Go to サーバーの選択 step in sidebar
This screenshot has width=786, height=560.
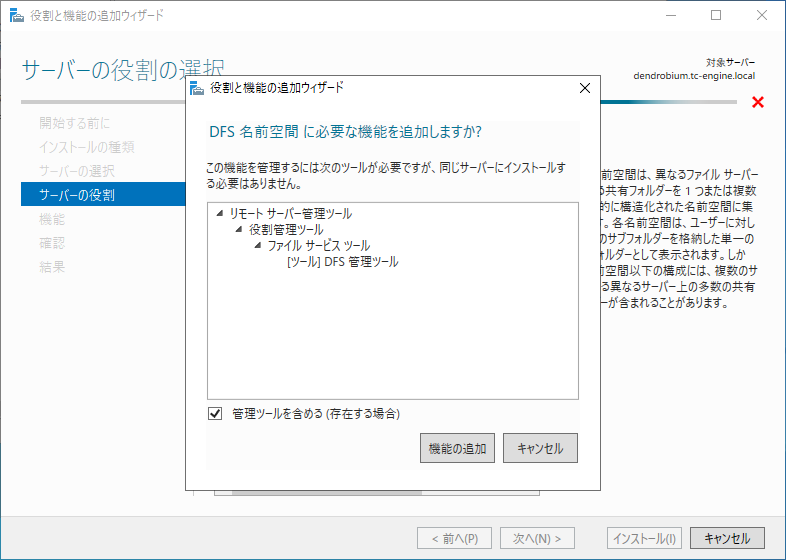[x=77, y=171]
